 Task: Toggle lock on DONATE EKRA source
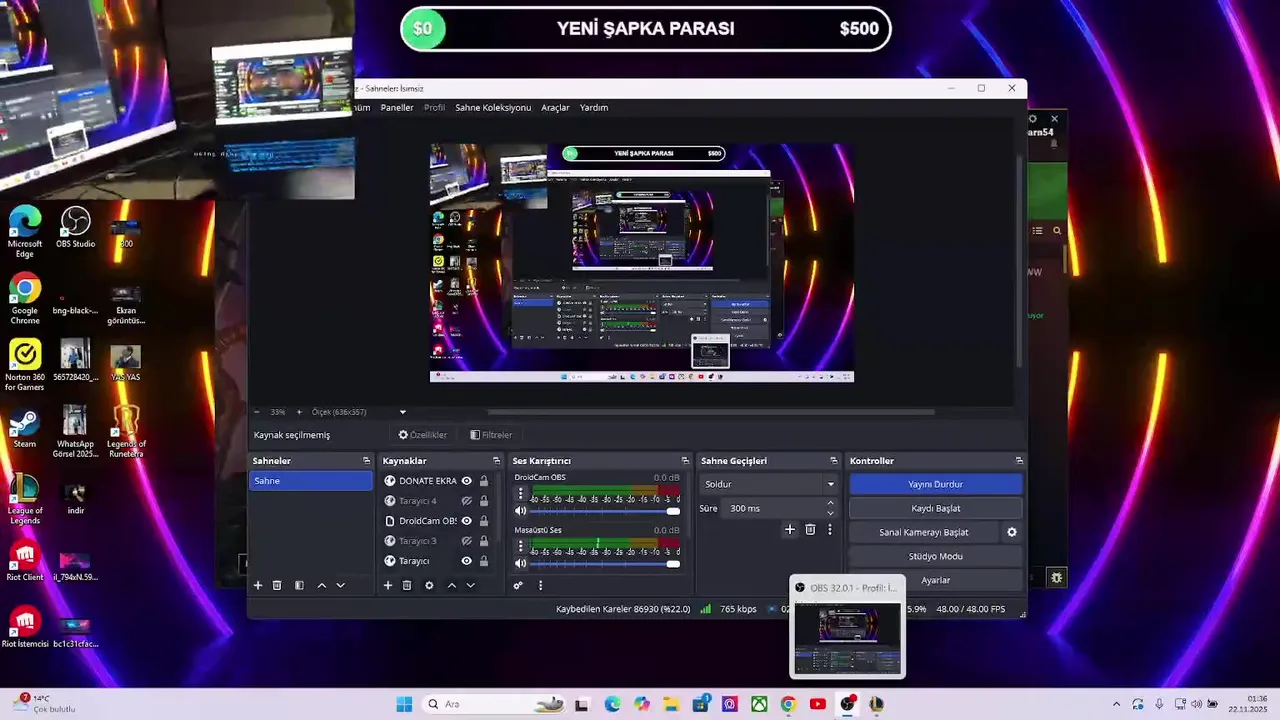[484, 481]
